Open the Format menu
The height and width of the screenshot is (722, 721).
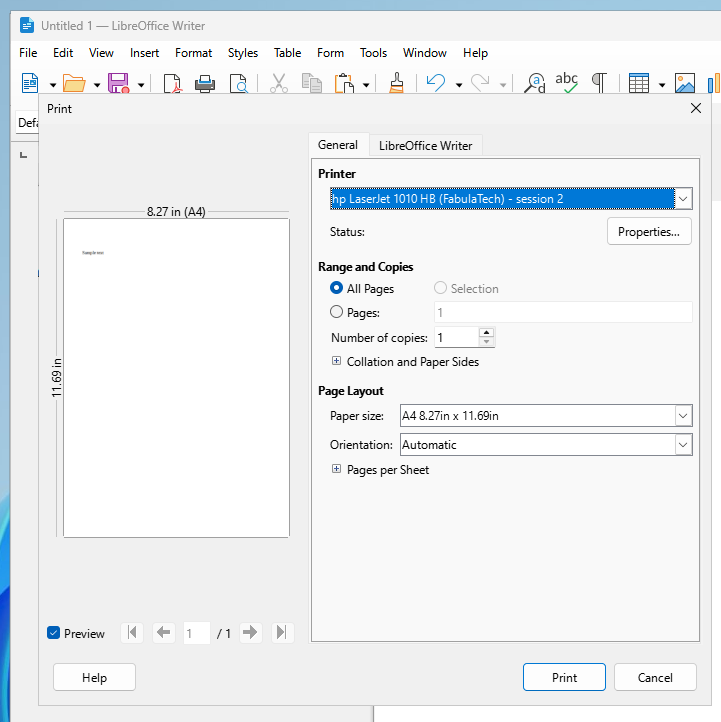(193, 53)
